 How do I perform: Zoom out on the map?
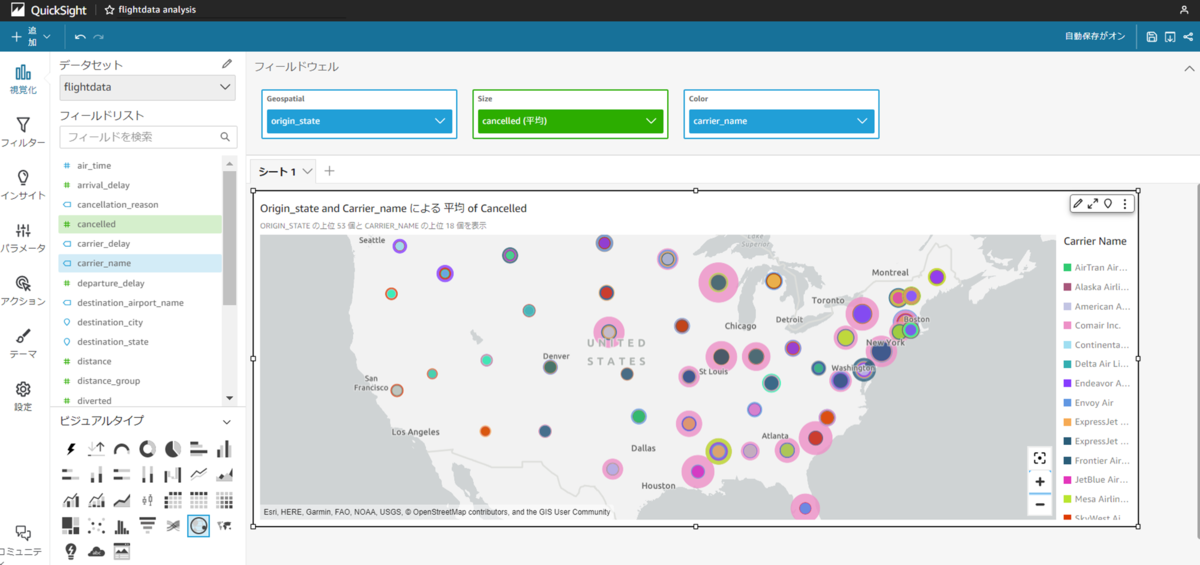coord(1040,504)
